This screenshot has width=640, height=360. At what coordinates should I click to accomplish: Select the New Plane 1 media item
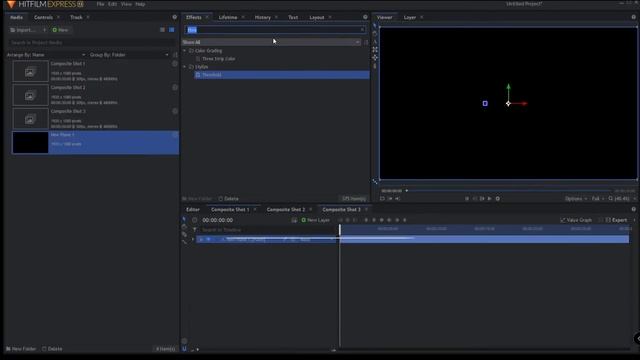96,142
